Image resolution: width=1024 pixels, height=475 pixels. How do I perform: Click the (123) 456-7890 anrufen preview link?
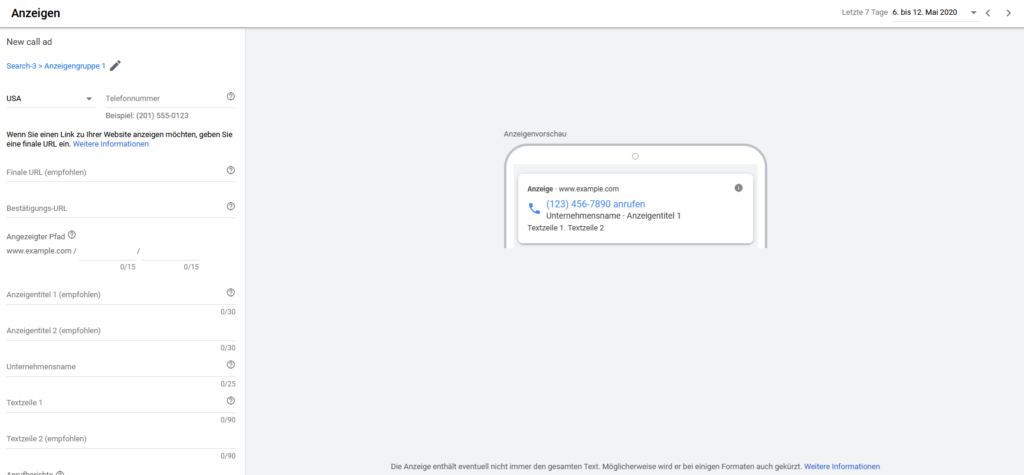[x=595, y=204]
